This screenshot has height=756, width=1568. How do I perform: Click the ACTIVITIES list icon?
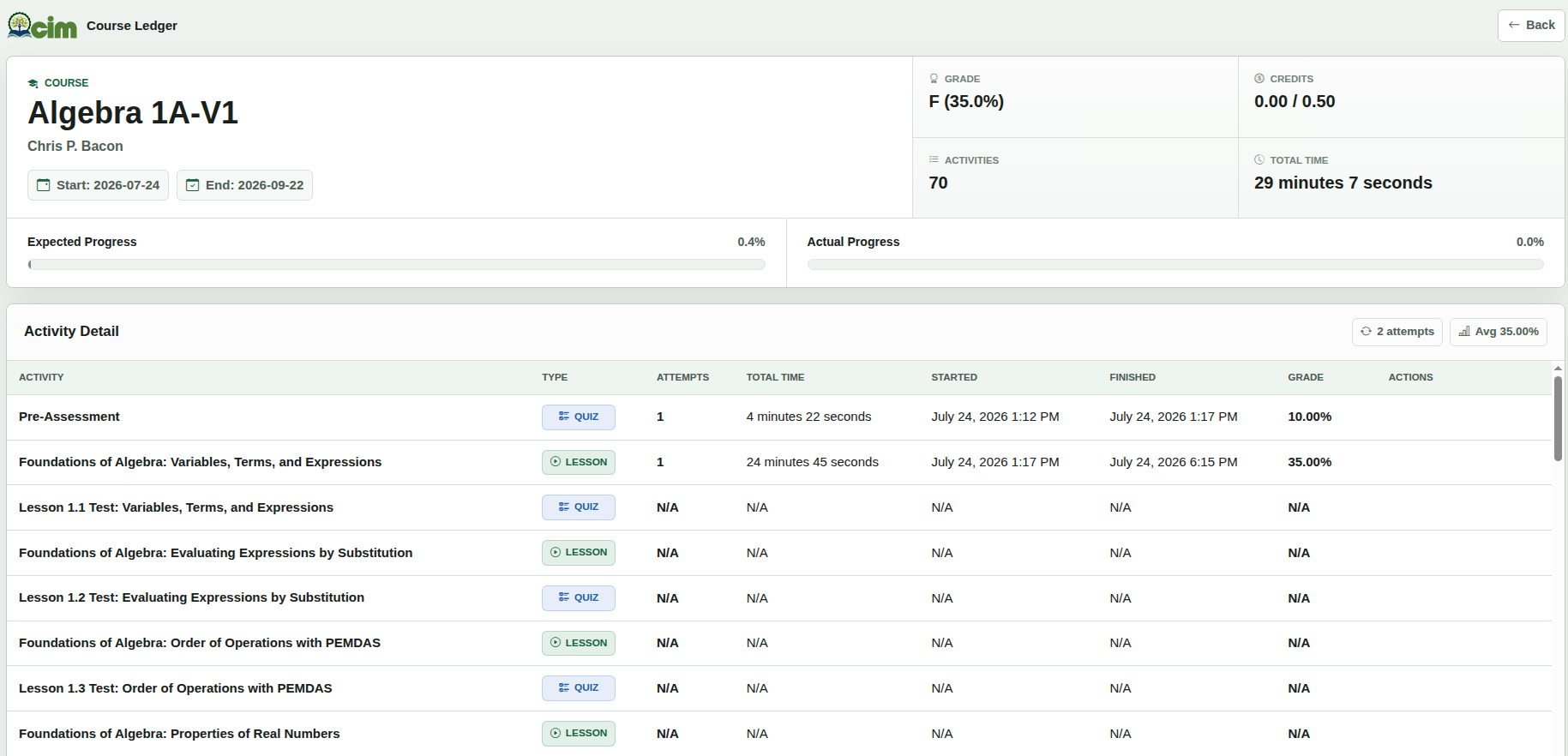click(934, 160)
